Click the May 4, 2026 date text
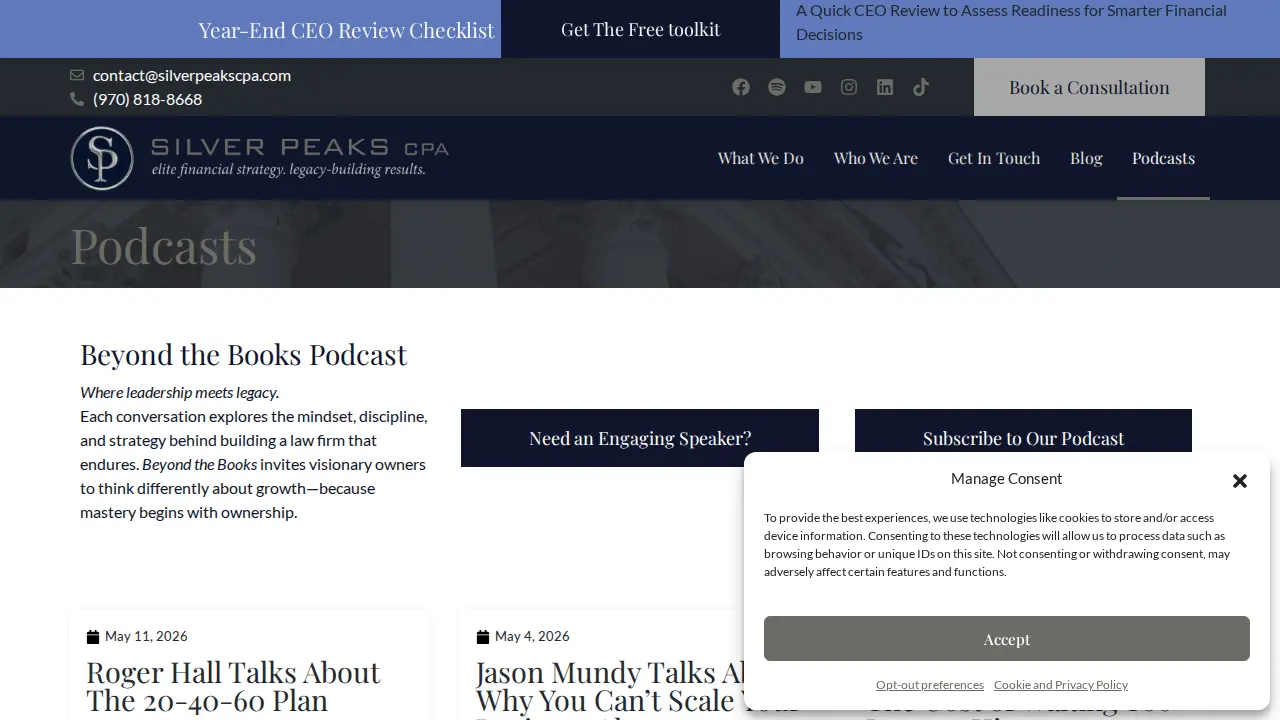The width and height of the screenshot is (1280, 720). tap(532, 637)
